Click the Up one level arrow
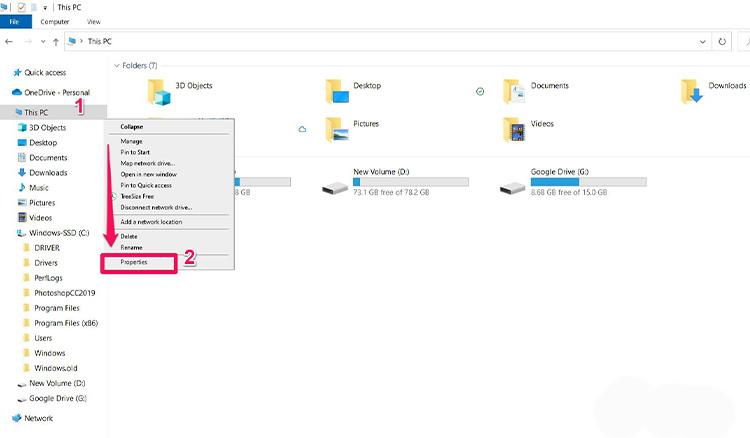750x438 pixels. pos(55,42)
